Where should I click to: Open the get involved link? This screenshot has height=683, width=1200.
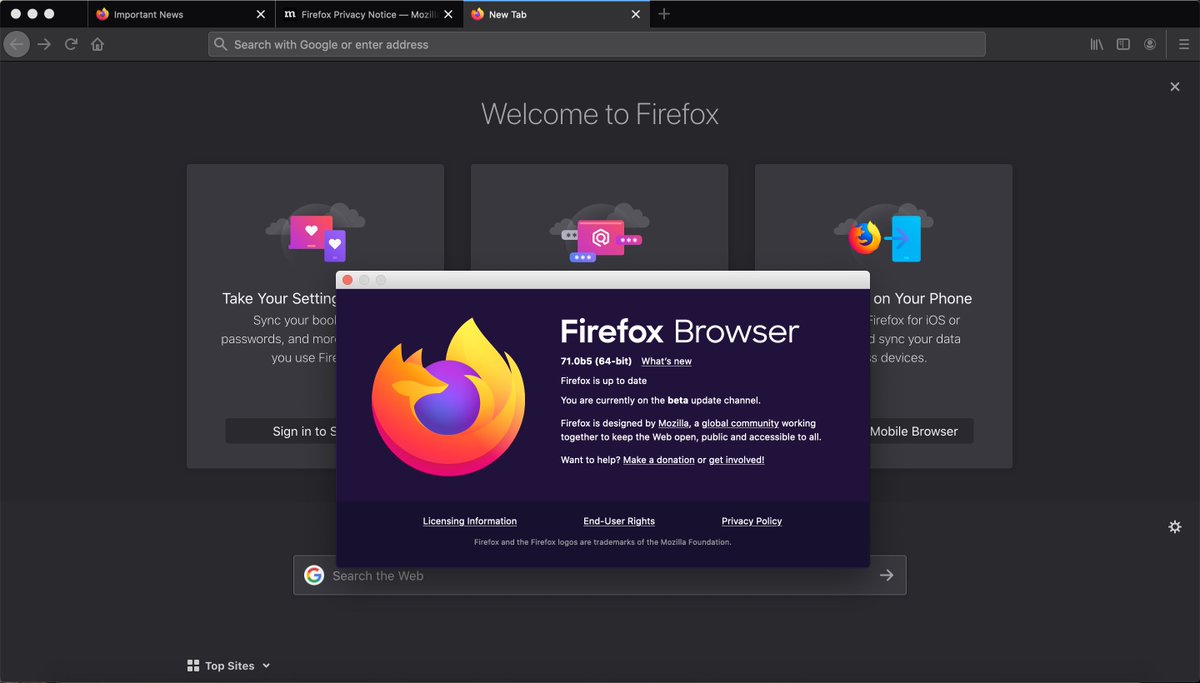pos(736,460)
